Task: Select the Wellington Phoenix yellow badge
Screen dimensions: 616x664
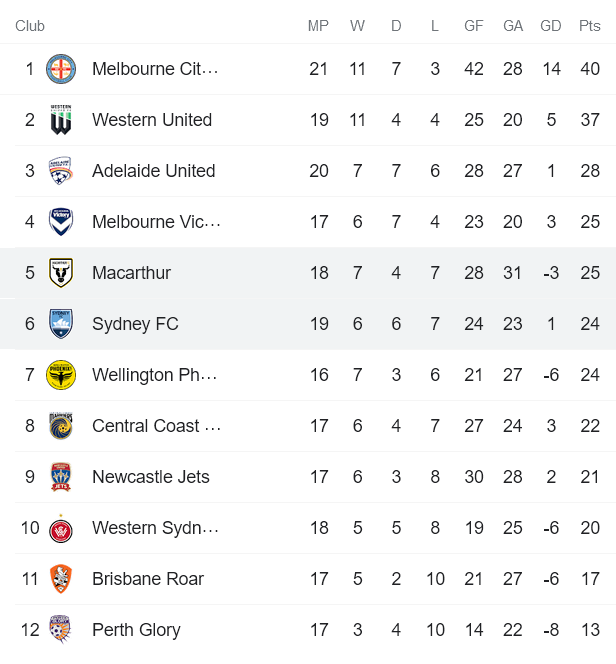Action: click(61, 375)
